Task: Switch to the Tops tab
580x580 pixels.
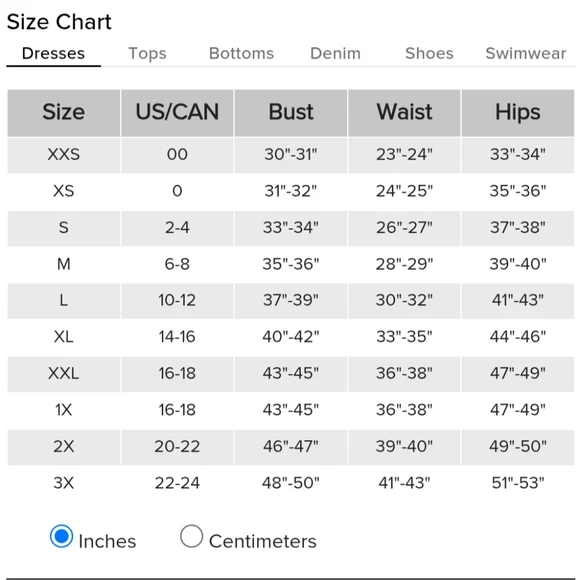Action: [147, 54]
